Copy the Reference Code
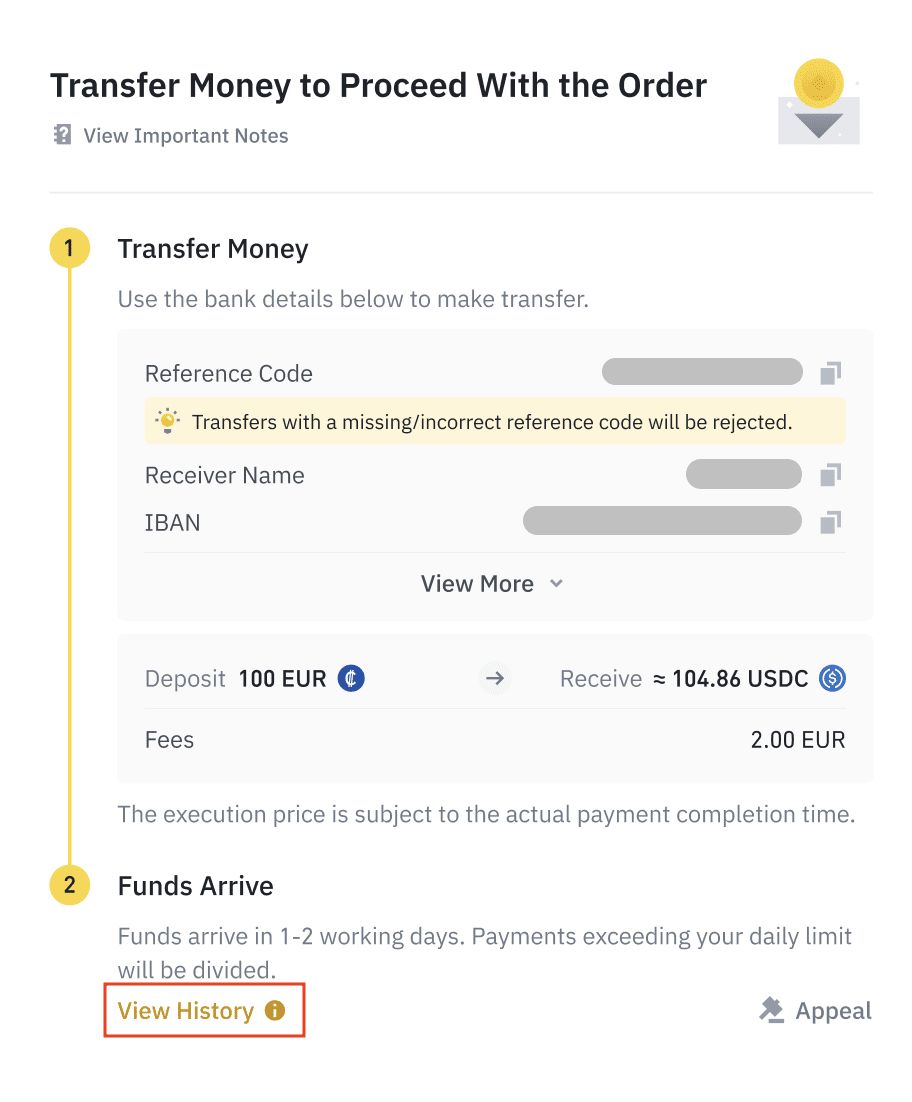The image size is (912, 1102). [x=830, y=373]
